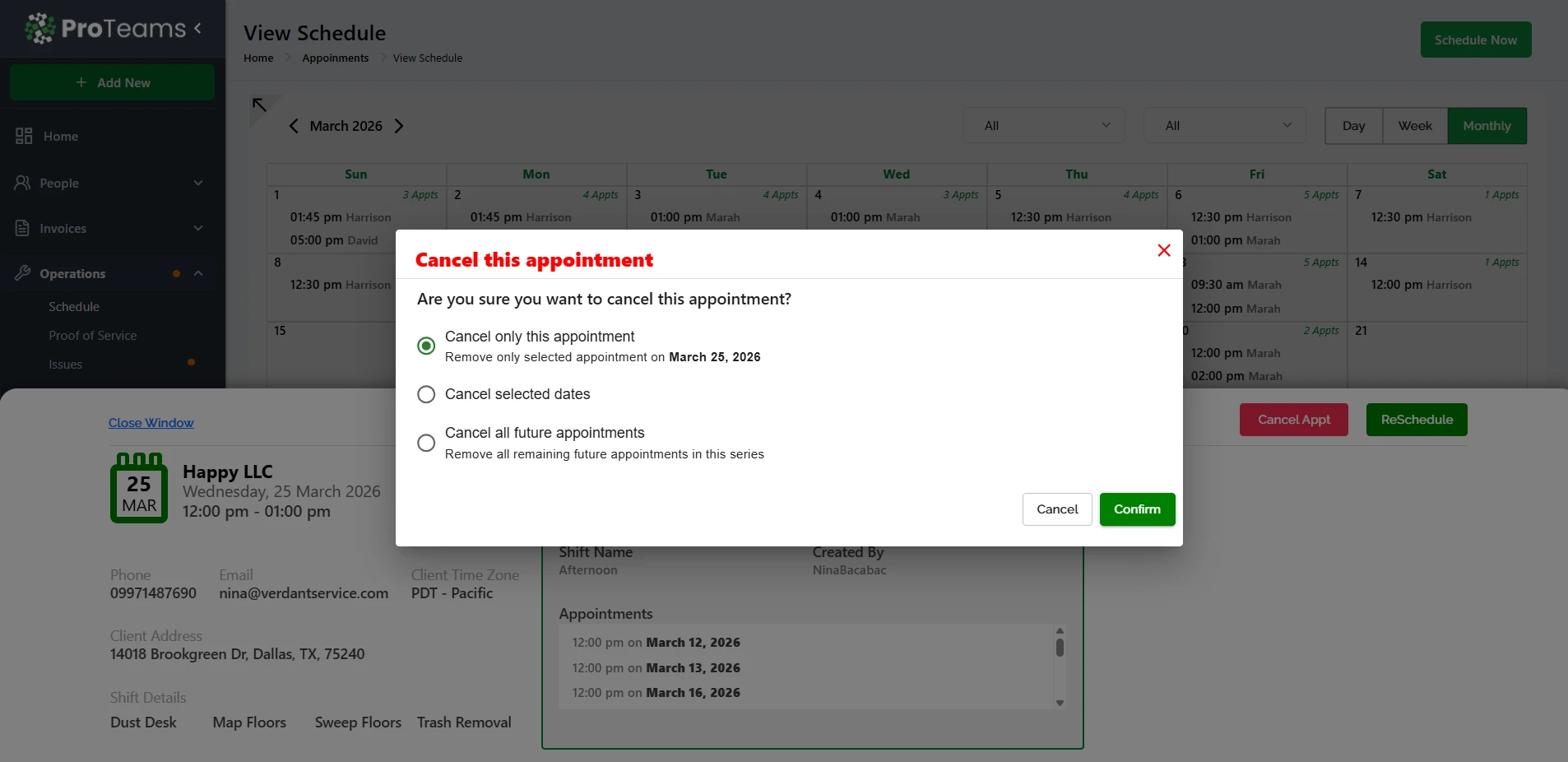Click the Invoices document icon
Viewport: 1568px width, 762px height.
pyautogui.click(x=23, y=228)
